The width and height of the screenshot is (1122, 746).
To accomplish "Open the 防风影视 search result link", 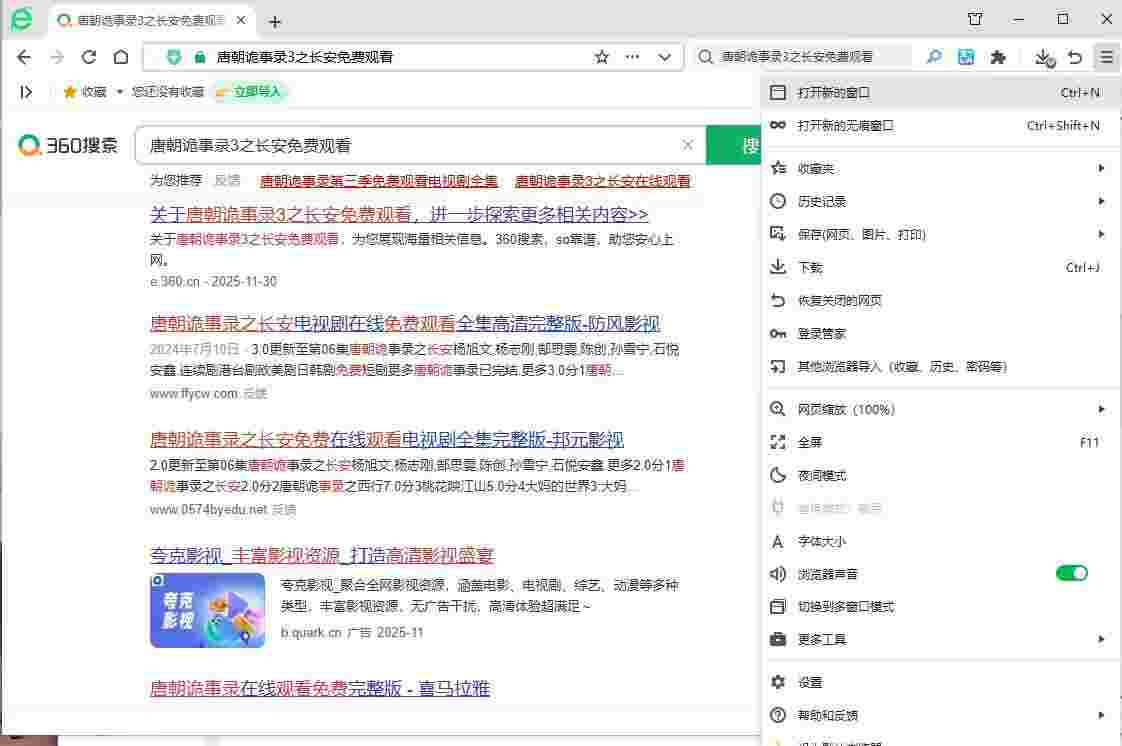I will (x=404, y=323).
